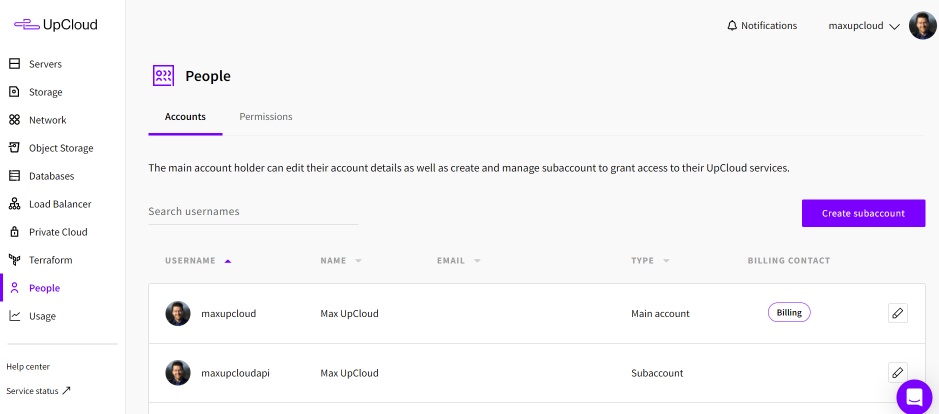The height and width of the screenshot is (414, 939).
Task: Select the Accounts tab
Action: pyautogui.click(x=185, y=117)
